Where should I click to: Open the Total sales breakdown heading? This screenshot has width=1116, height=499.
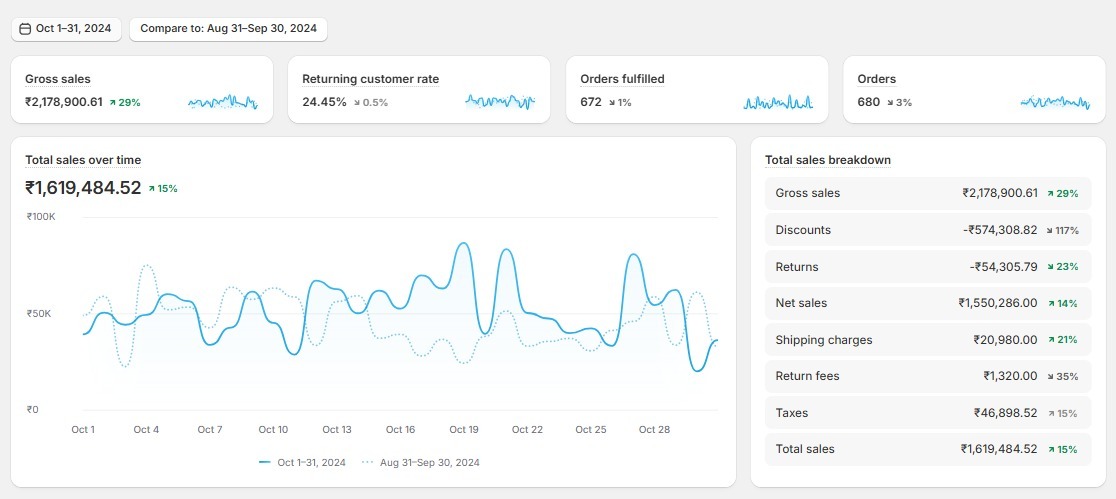coord(827,160)
